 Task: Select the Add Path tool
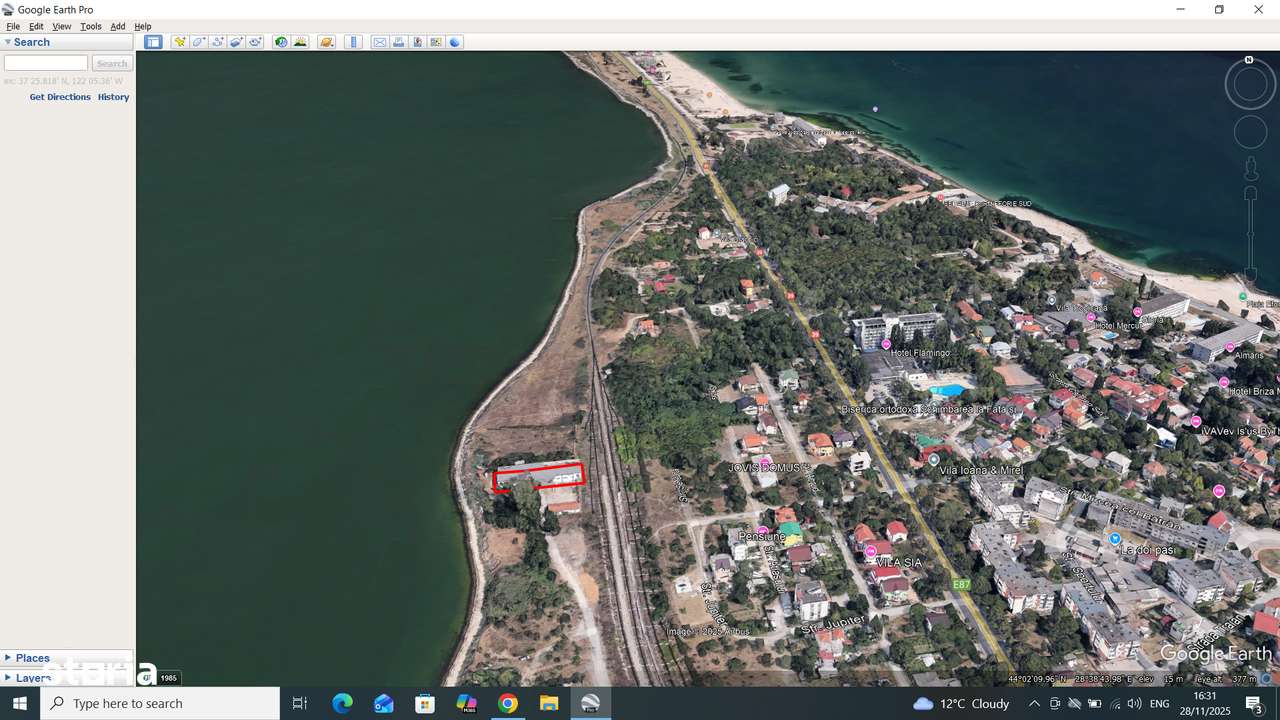pos(216,42)
